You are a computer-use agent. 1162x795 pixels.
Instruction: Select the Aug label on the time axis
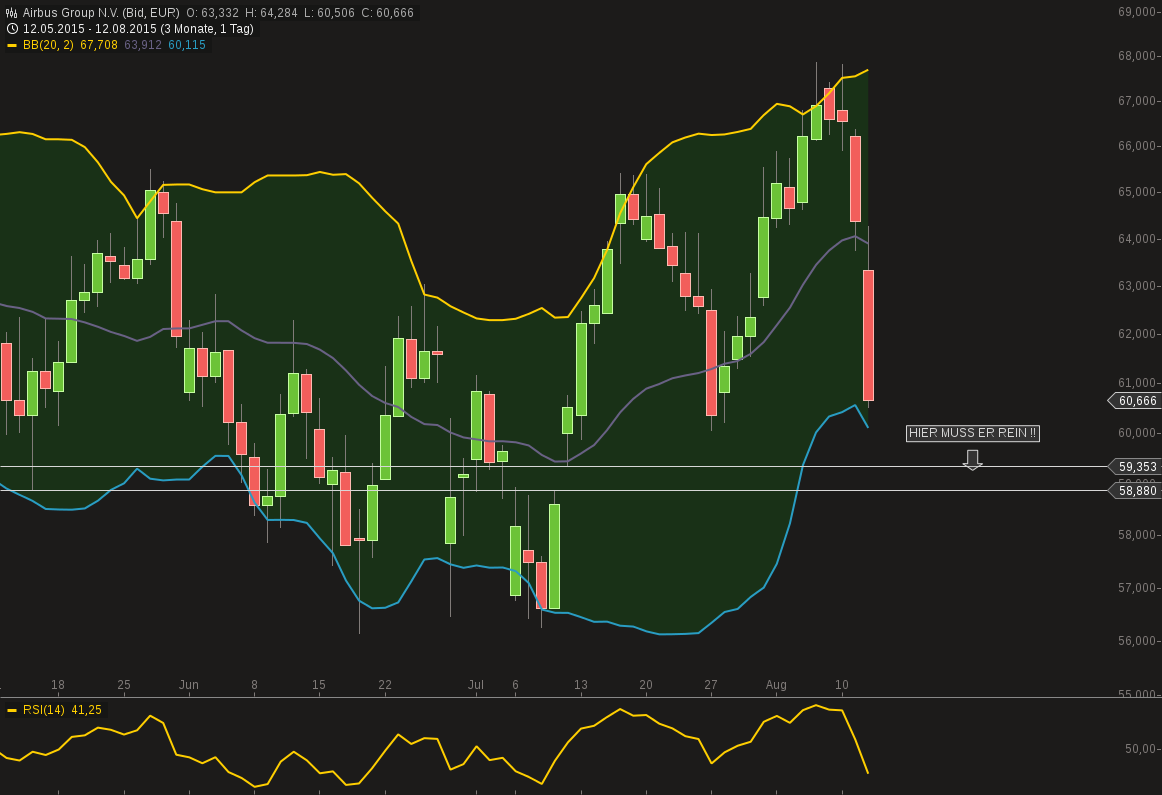tap(777, 685)
